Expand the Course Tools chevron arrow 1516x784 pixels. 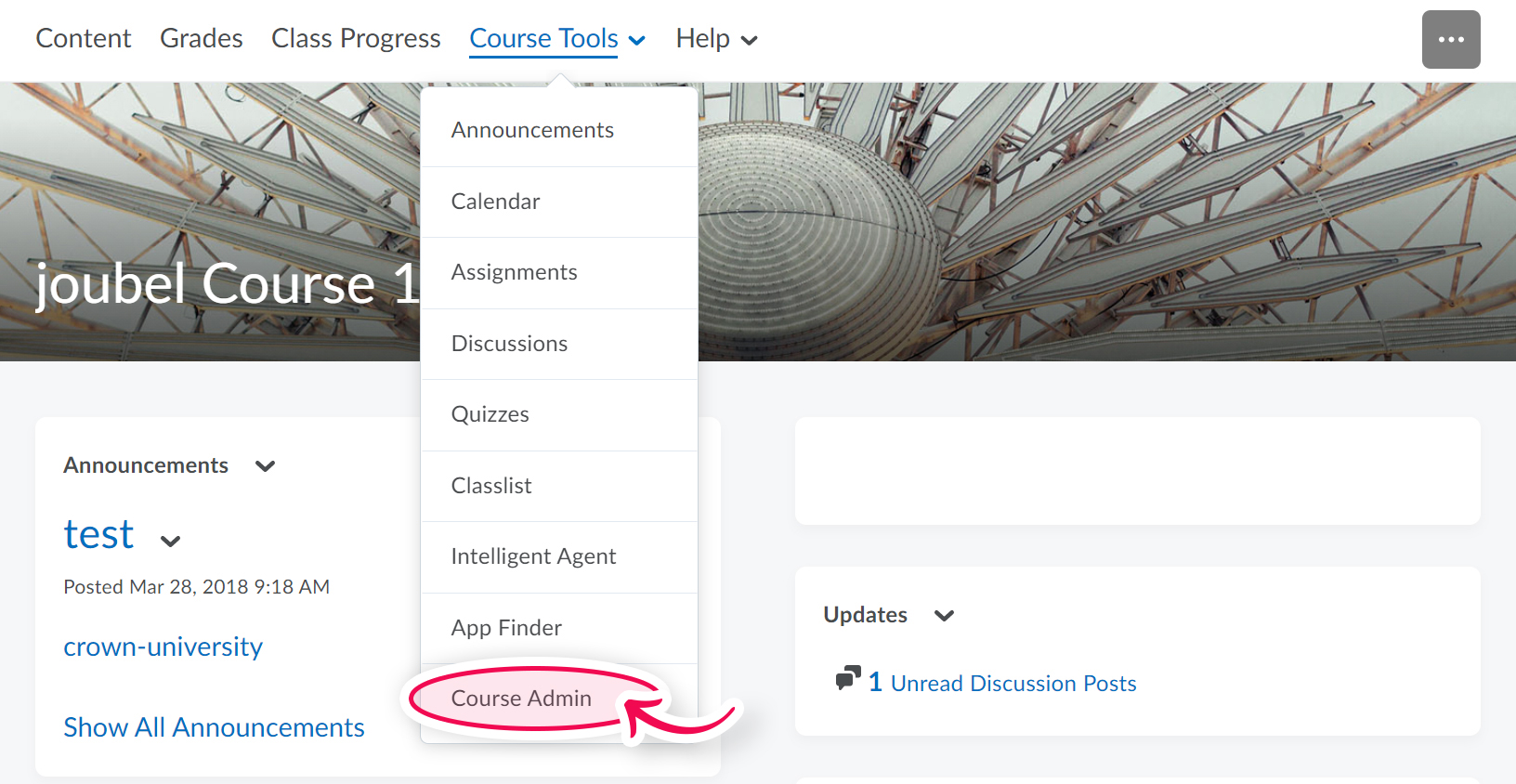(637, 40)
